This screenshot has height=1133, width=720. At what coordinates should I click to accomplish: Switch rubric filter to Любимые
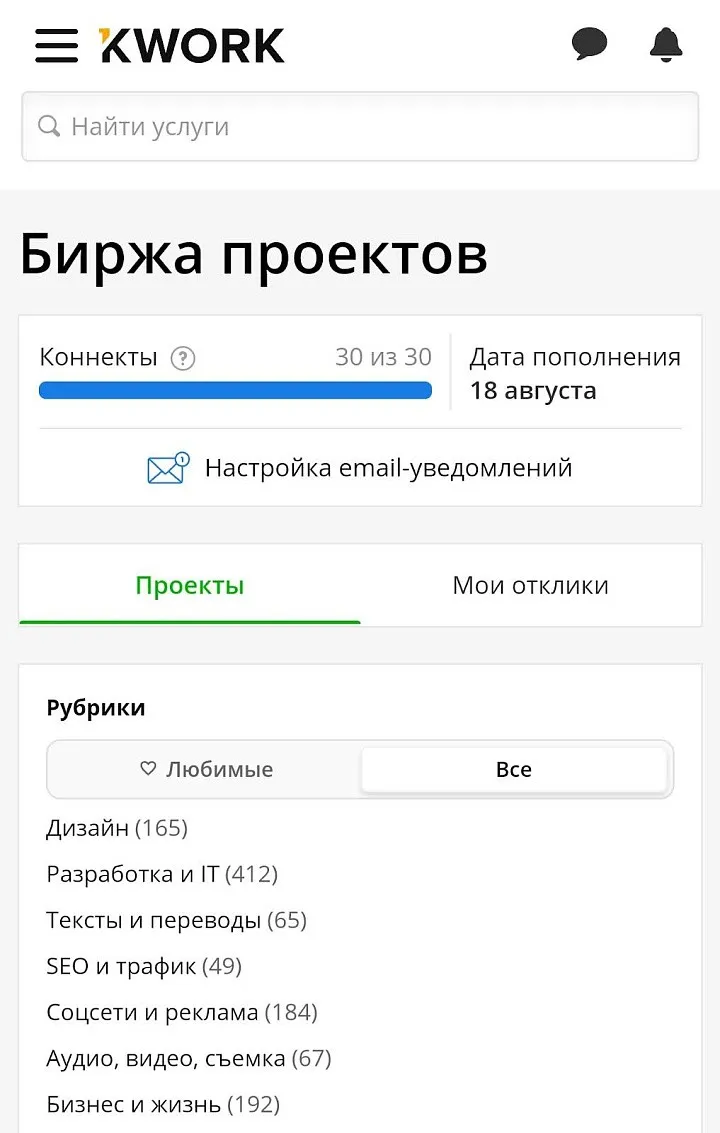point(205,770)
